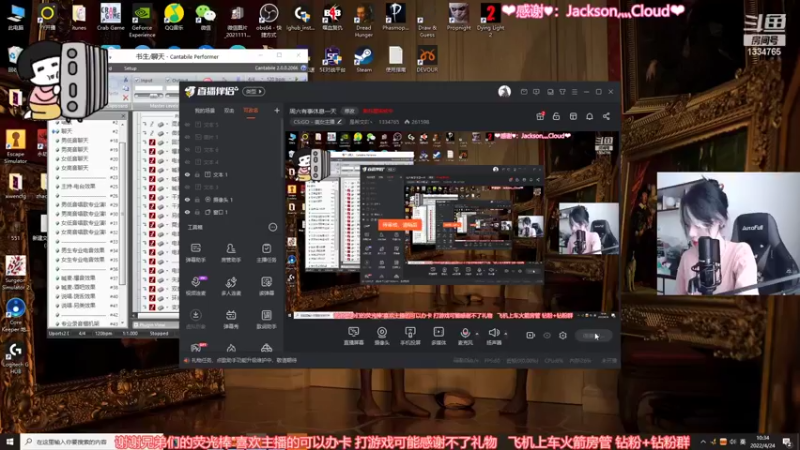Click the obs64 shortcut on the desktop

268,20
